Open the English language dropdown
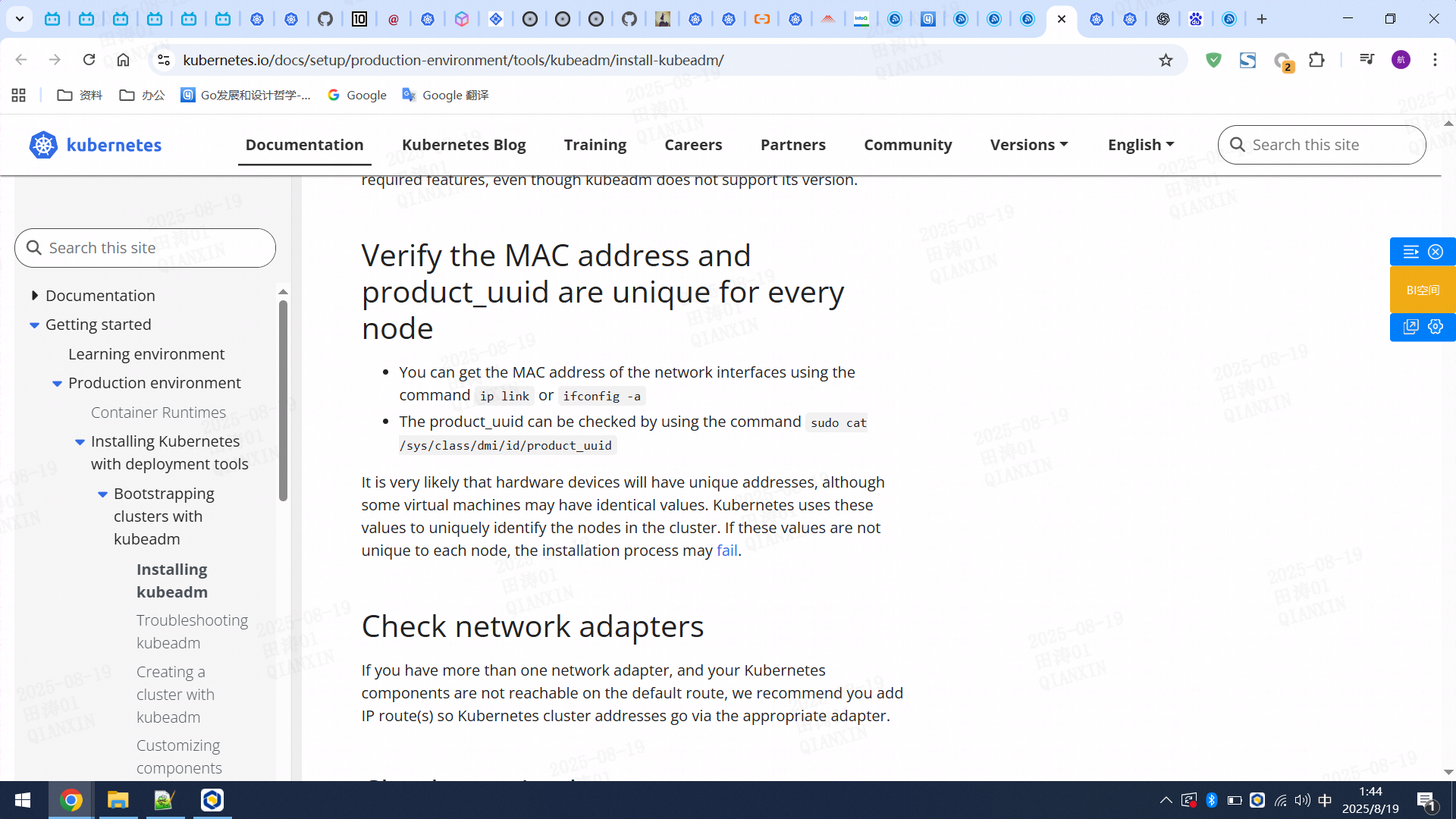Screen dimensions: 1456x819 (1141, 145)
